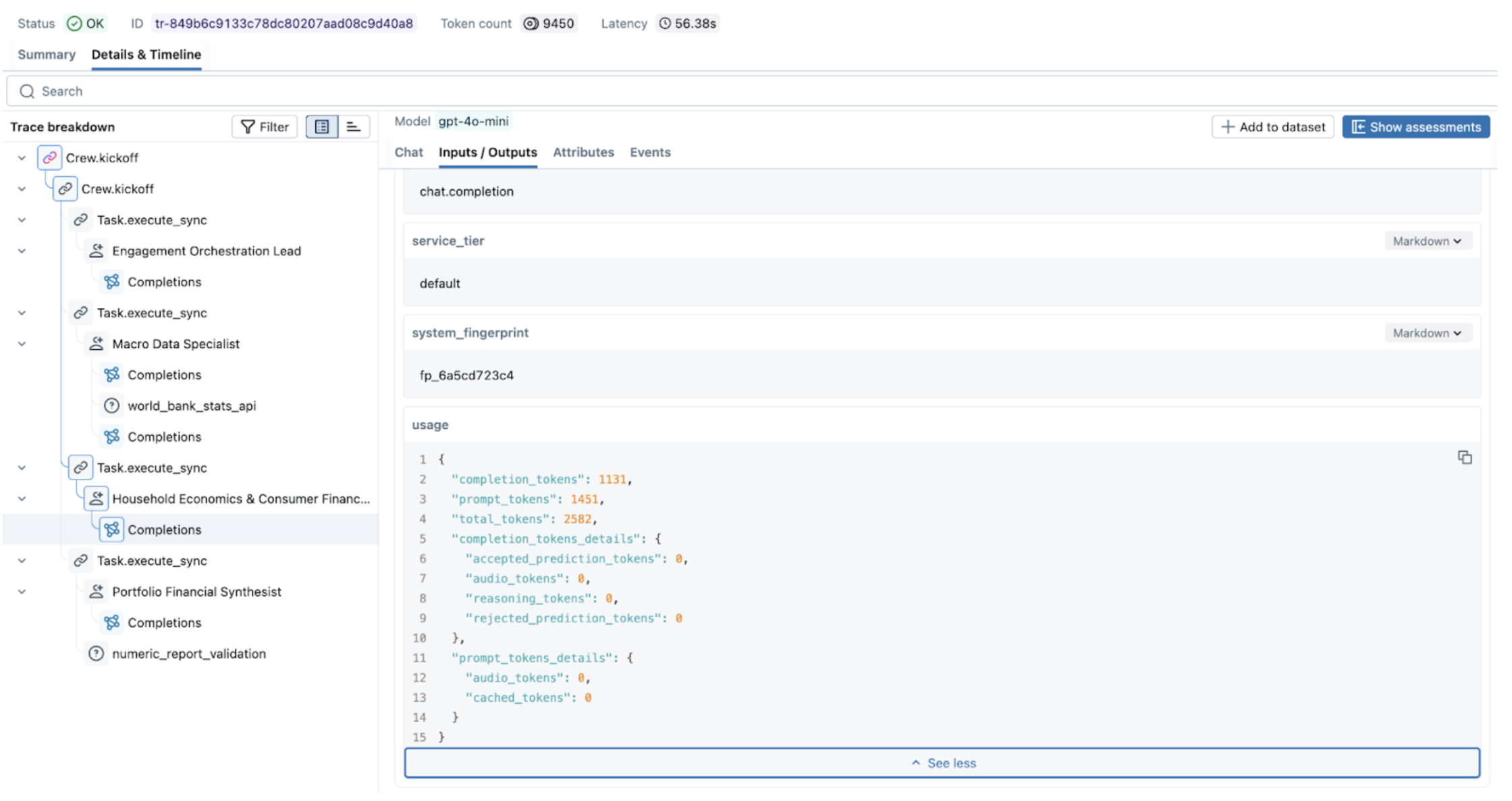Collapse the last Task.execute_sync node
Image resolution: width=1512 pixels, height=801 pixels.
(x=22, y=561)
